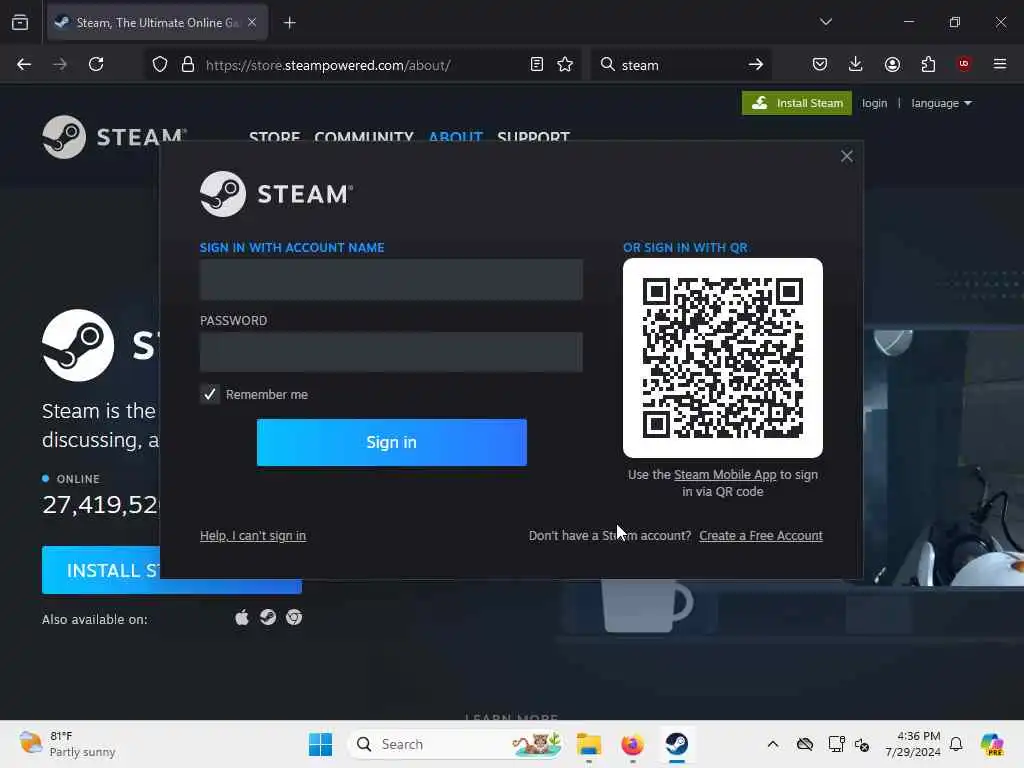Click the taskbar Search box

coord(456,744)
